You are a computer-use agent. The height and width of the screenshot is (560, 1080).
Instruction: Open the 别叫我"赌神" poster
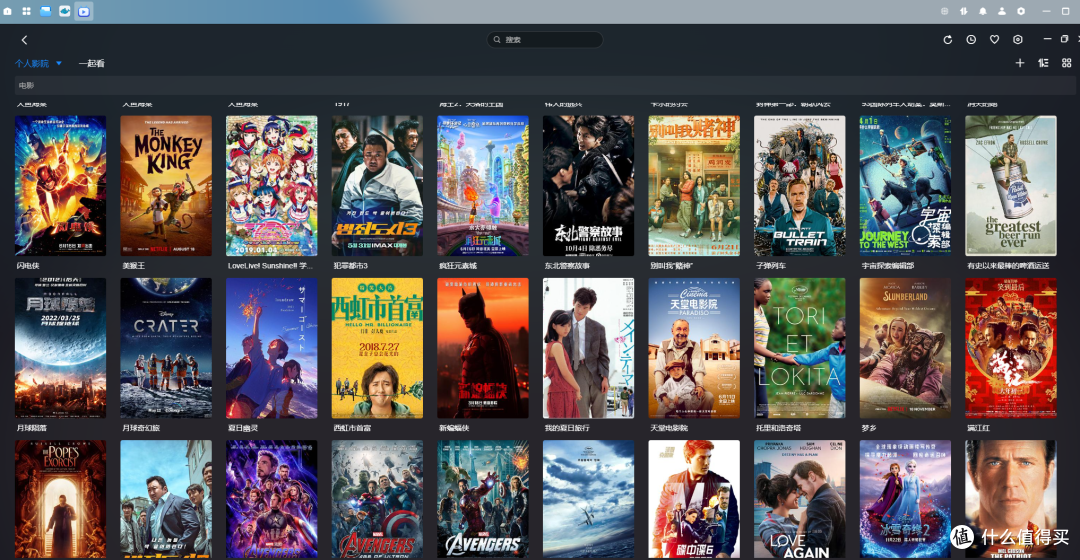tap(694, 186)
